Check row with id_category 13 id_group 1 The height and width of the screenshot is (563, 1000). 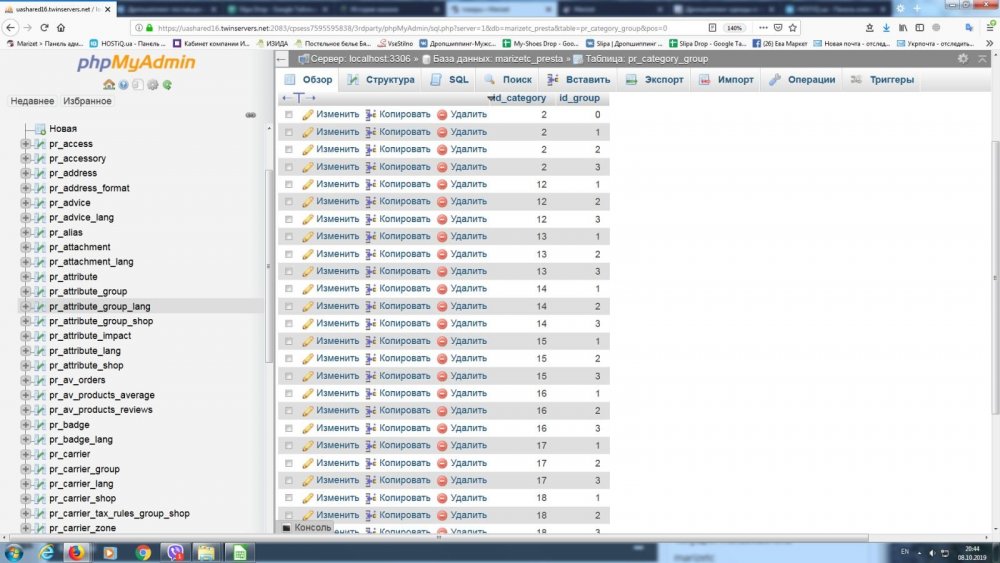[289, 237]
